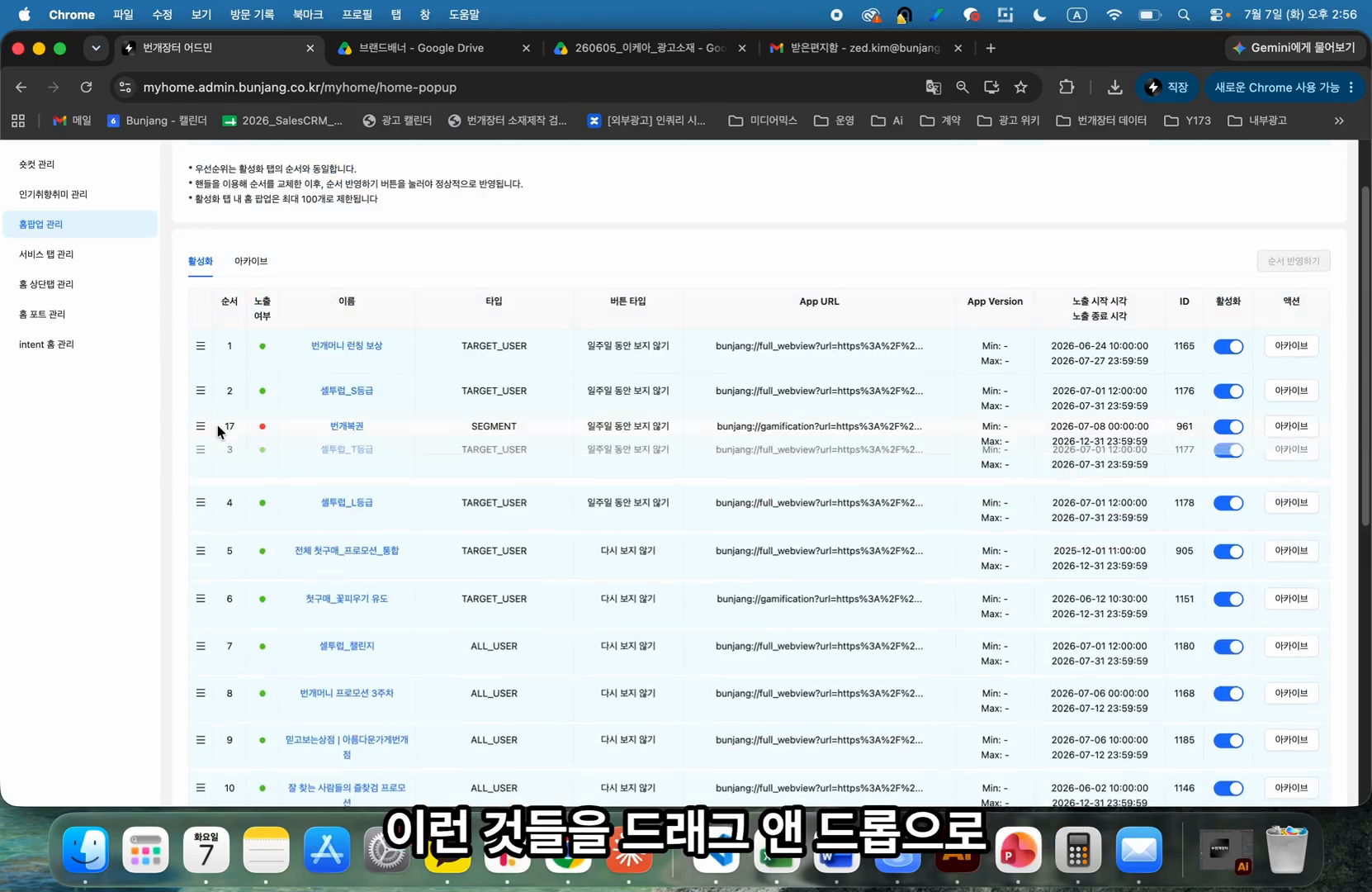Open 운영 bookmark folder
1372x892 pixels.
coord(834,121)
